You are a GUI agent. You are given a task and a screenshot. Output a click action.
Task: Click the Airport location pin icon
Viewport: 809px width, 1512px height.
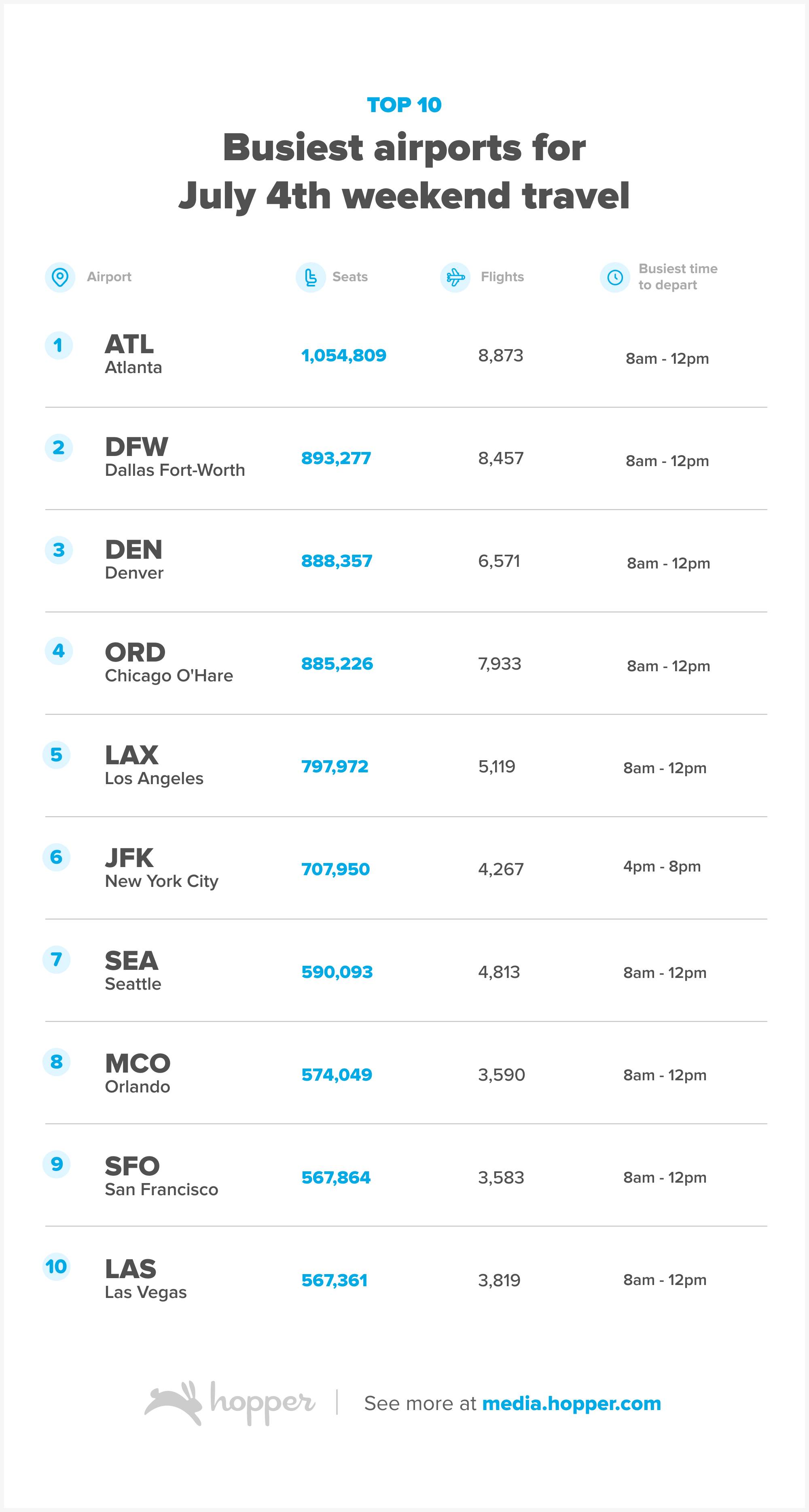coord(60,277)
